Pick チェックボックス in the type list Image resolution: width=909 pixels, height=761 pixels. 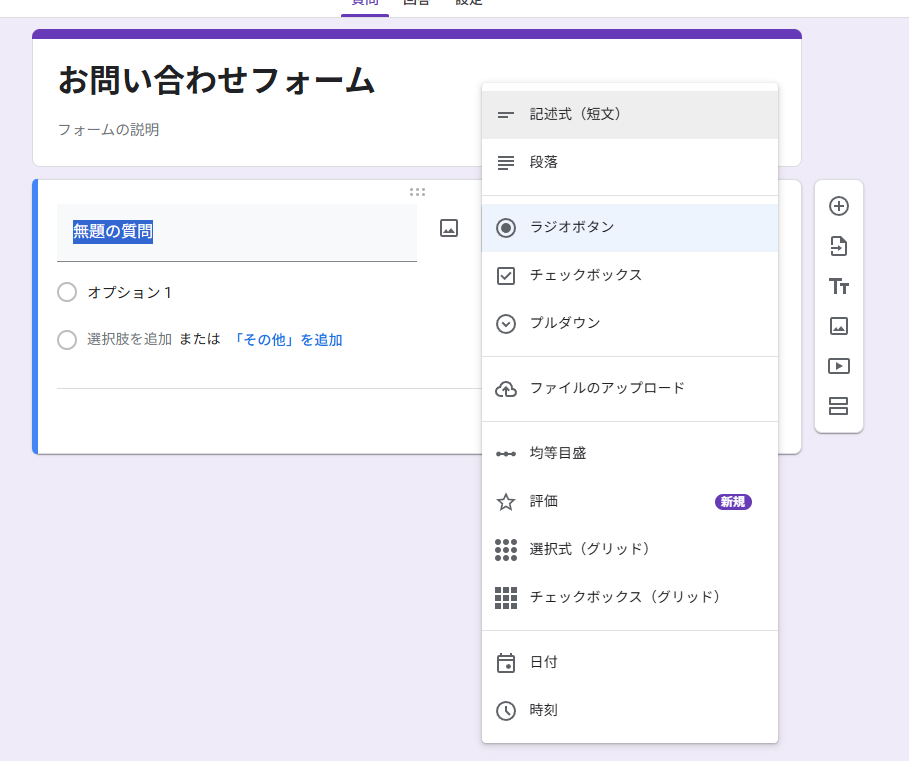pyautogui.click(x=630, y=275)
